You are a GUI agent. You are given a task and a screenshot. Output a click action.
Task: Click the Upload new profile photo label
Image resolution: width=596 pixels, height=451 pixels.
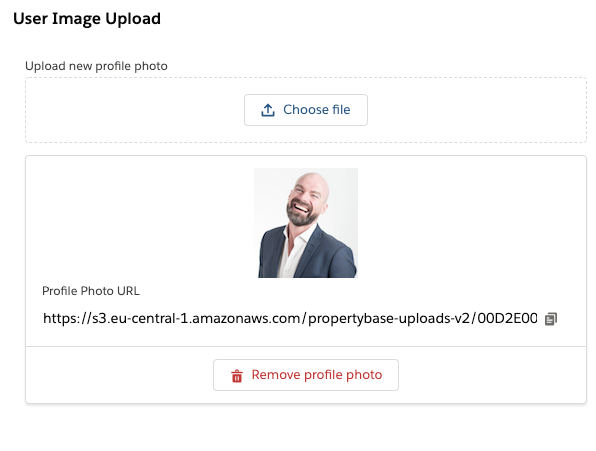[96, 66]
